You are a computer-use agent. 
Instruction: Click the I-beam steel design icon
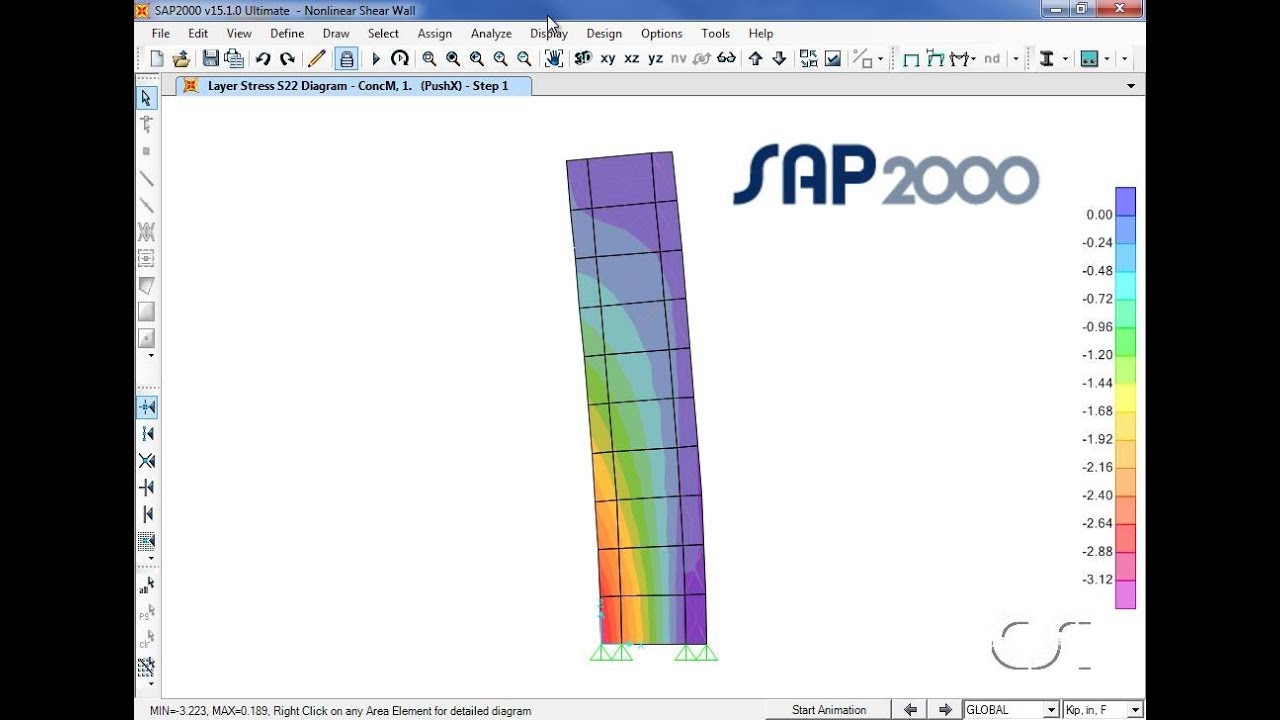[x=1047, y=59]
